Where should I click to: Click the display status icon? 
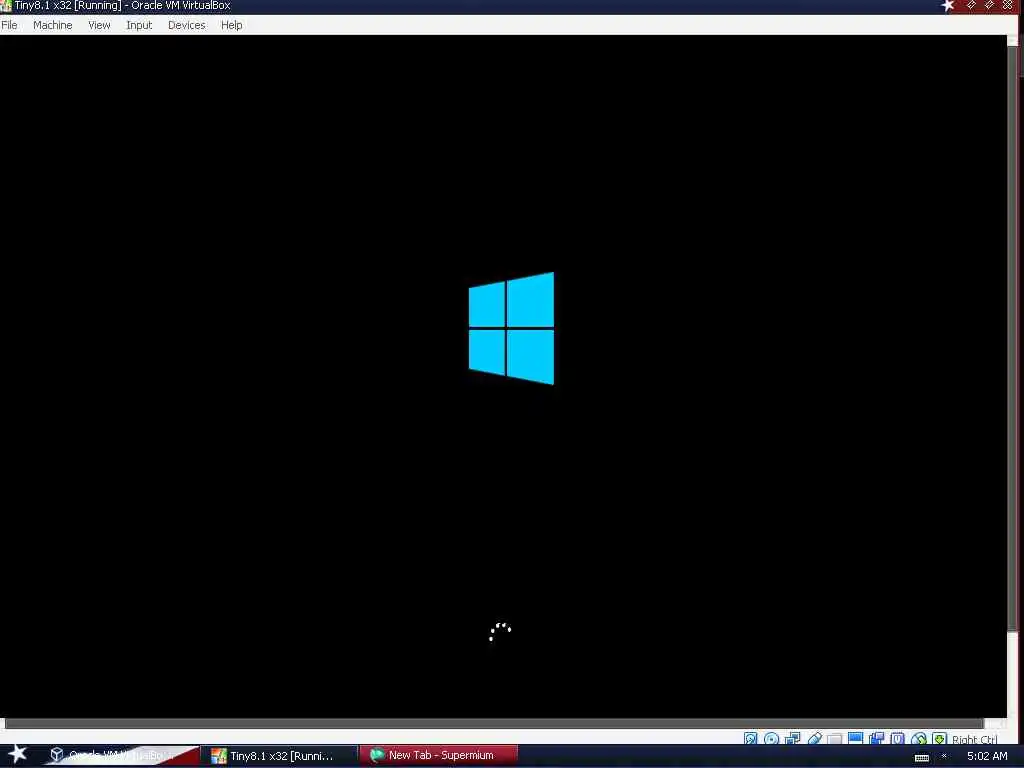[x=856, y=739]
